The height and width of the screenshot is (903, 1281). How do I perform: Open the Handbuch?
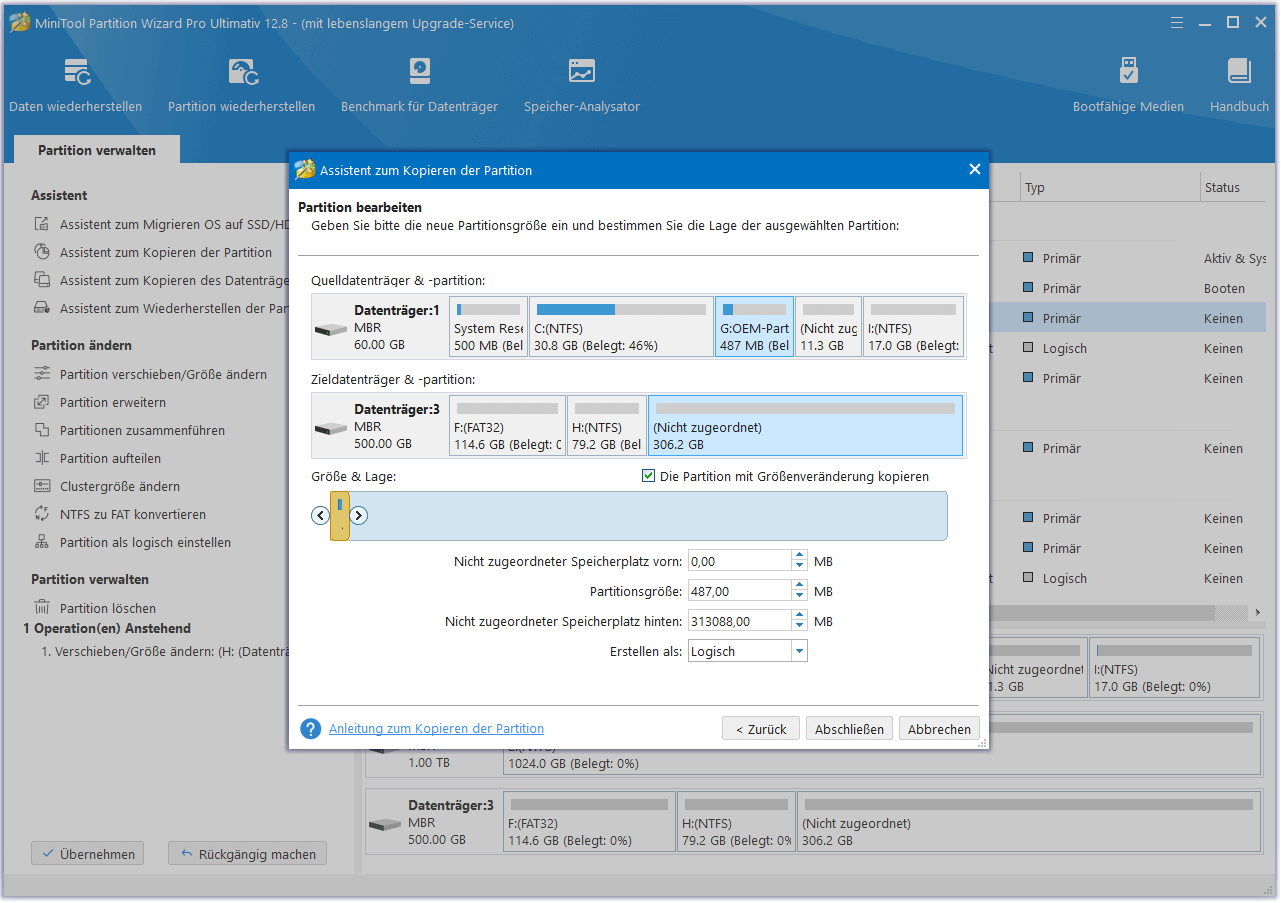[1239, 85]
